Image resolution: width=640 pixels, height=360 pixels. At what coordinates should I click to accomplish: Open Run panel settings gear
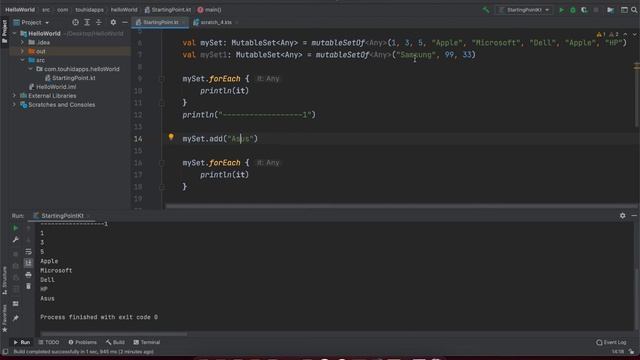[x=622, y=216]
